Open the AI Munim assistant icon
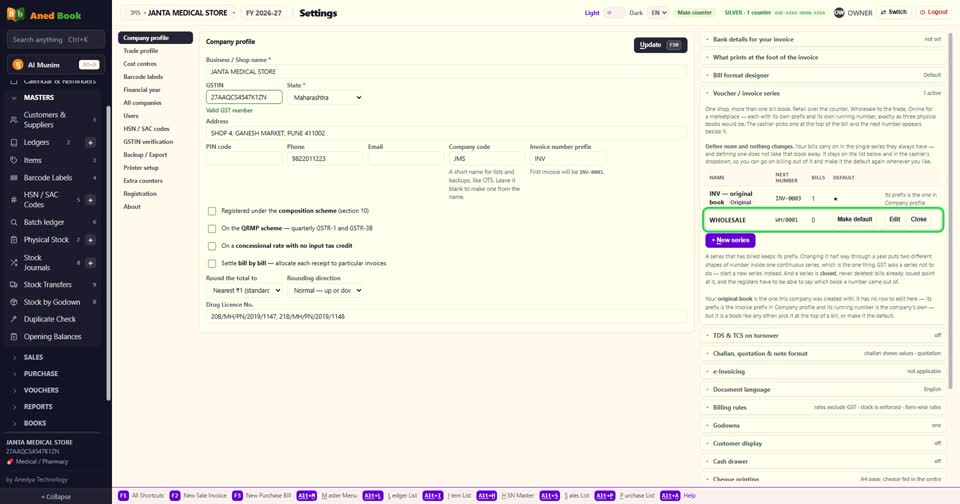Viewport: 960px width, 504px height. pos(18,64)
